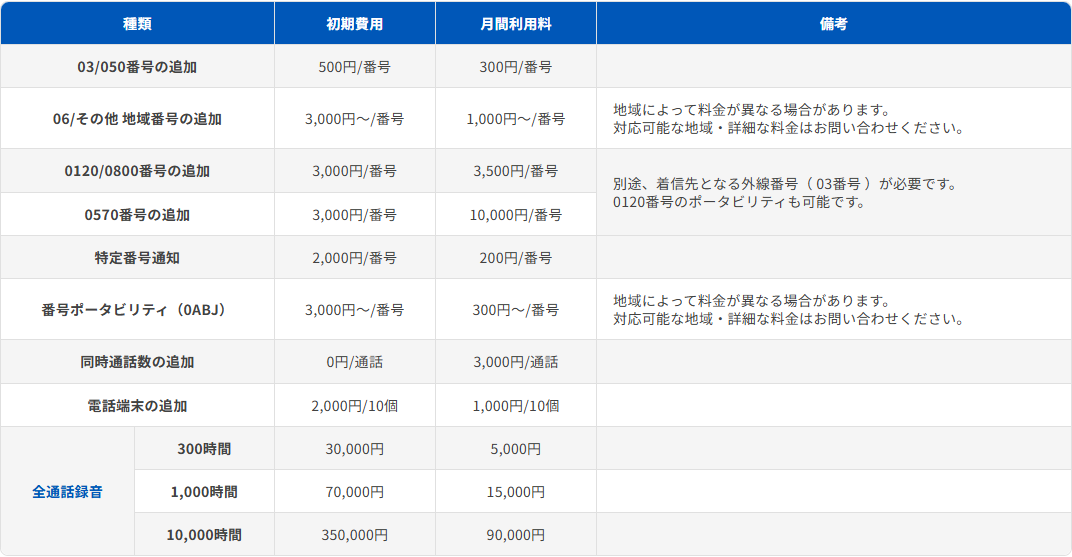The height and width of the screenshot is (557, 1072).
Task: Click the 10,000円/番号 monthly fee cell
Action: (x=515, y=215)
